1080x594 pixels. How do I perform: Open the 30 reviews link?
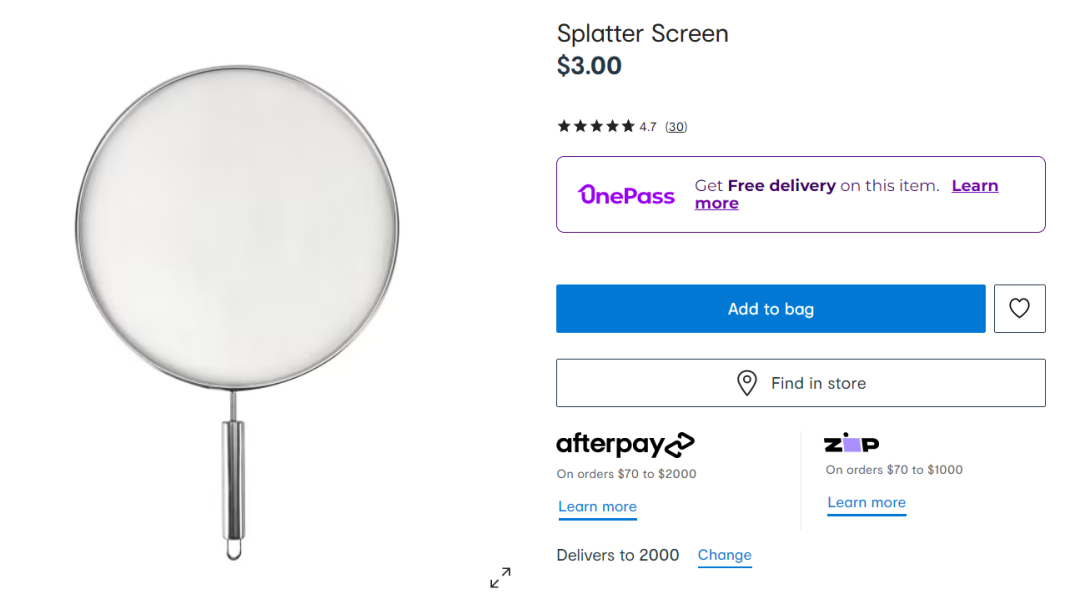[x=676, y=127]
